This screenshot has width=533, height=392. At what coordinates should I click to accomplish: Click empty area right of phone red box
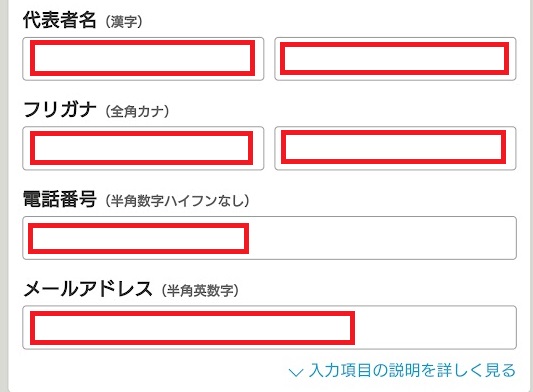[382, 238]
